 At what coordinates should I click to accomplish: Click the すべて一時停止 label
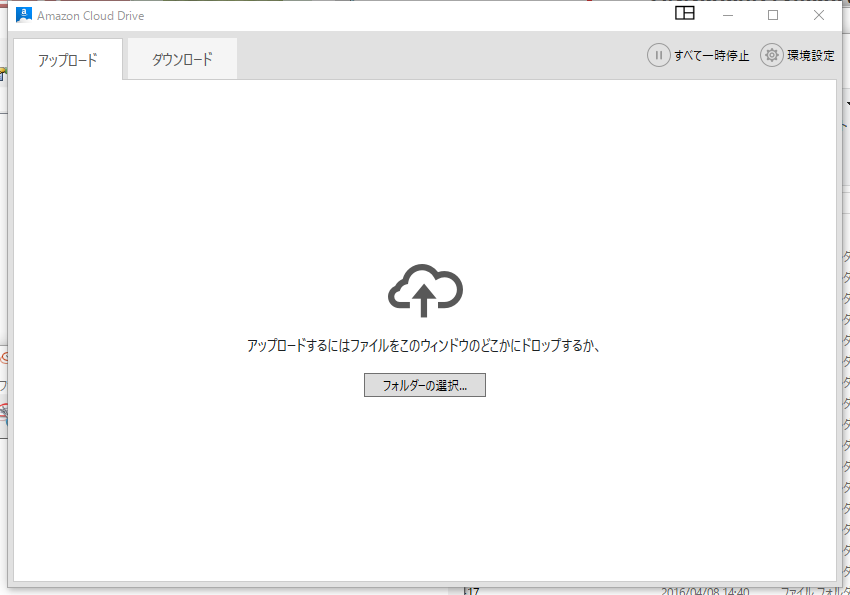pyautogui.click(x=711, y=56)
